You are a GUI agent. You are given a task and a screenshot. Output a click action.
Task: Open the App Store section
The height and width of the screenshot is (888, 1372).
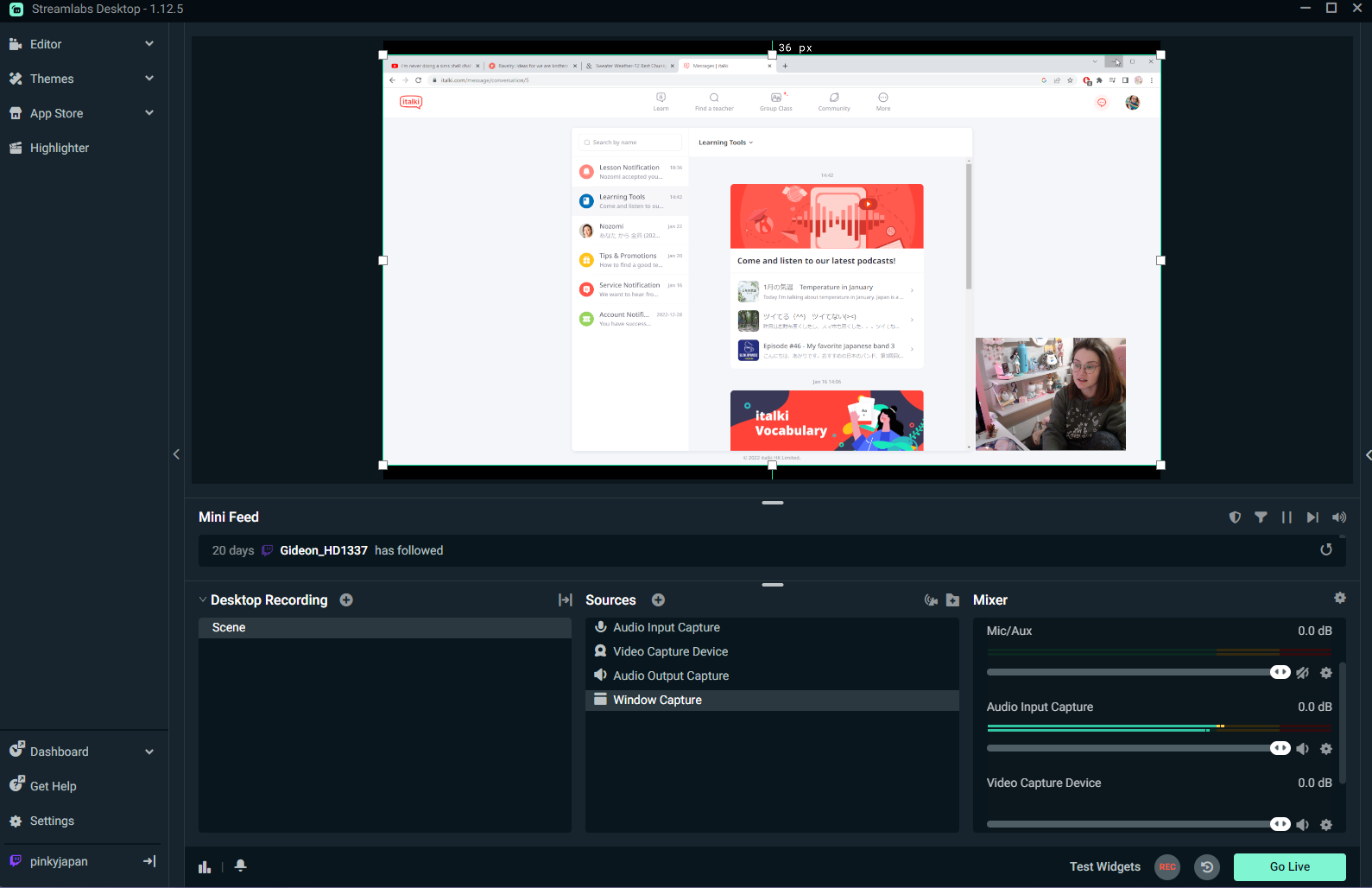[x=57, y=113]
